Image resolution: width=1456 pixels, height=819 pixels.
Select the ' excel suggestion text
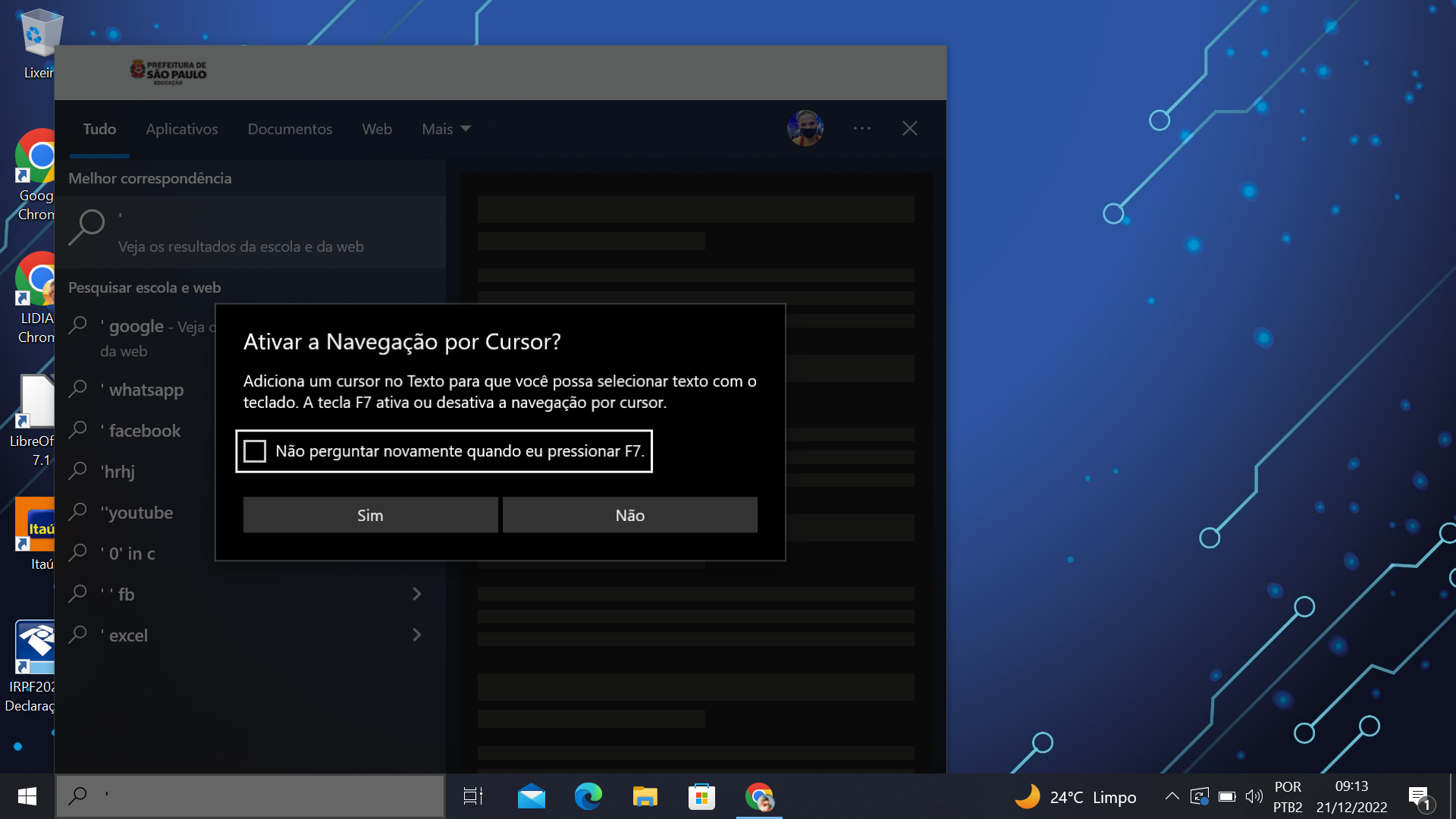coord(124,635)
